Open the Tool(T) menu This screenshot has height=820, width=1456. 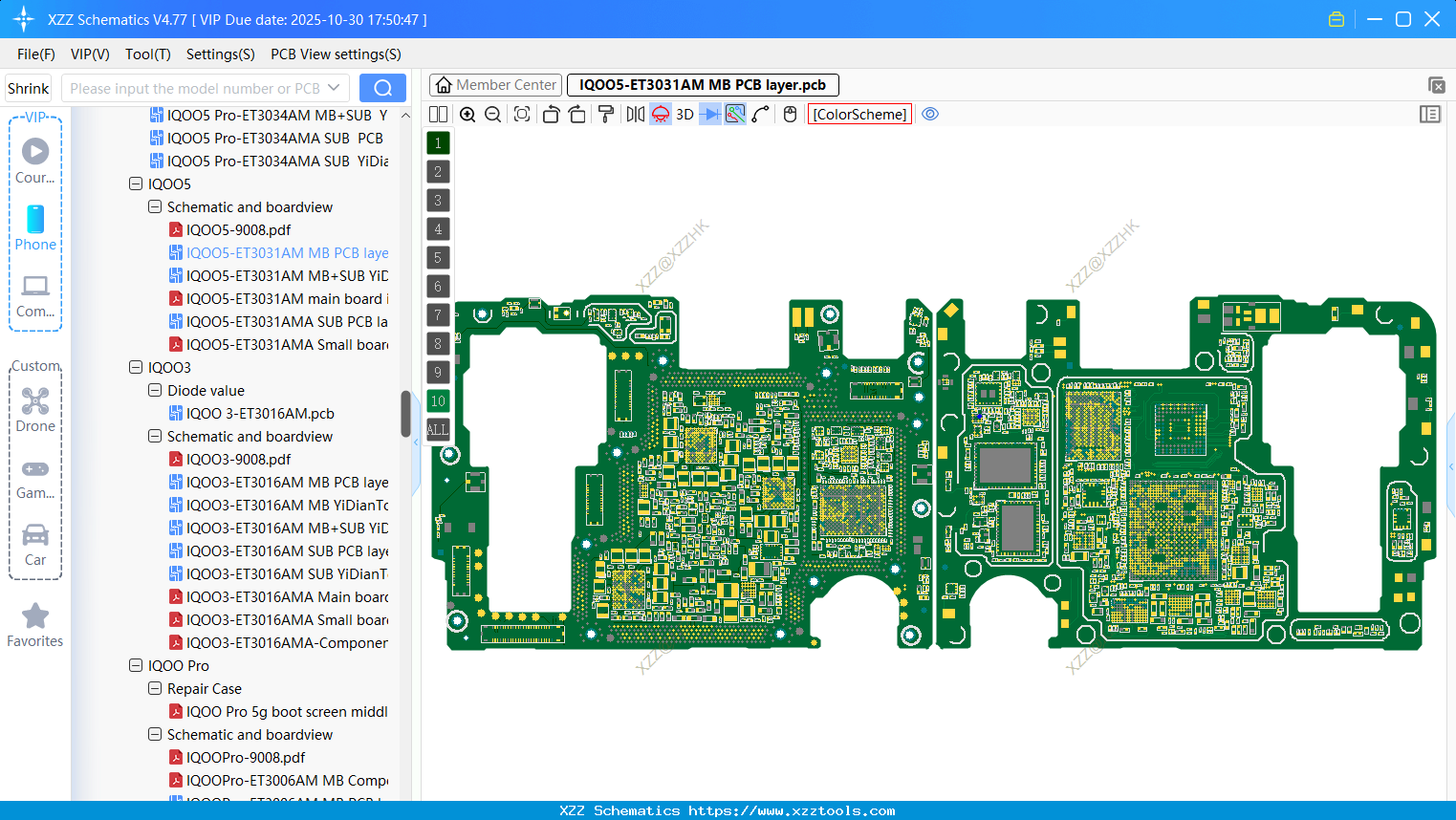(147, 54)
